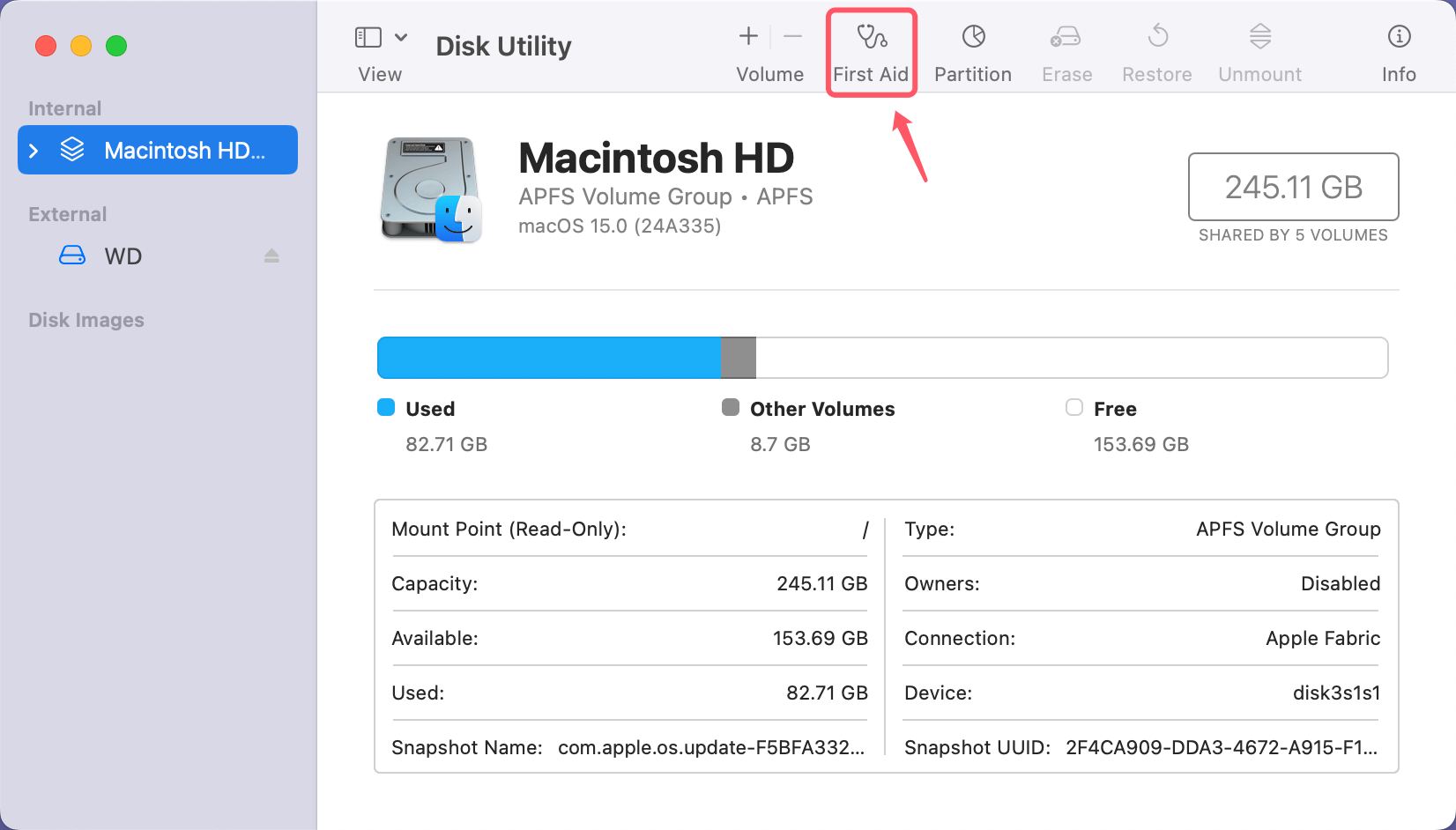Image resolution: width=1456 pixels, height=830 pixels.
Task: Click the Macintosh HD drive thumbnail image
Action: (x=431, y=189)
